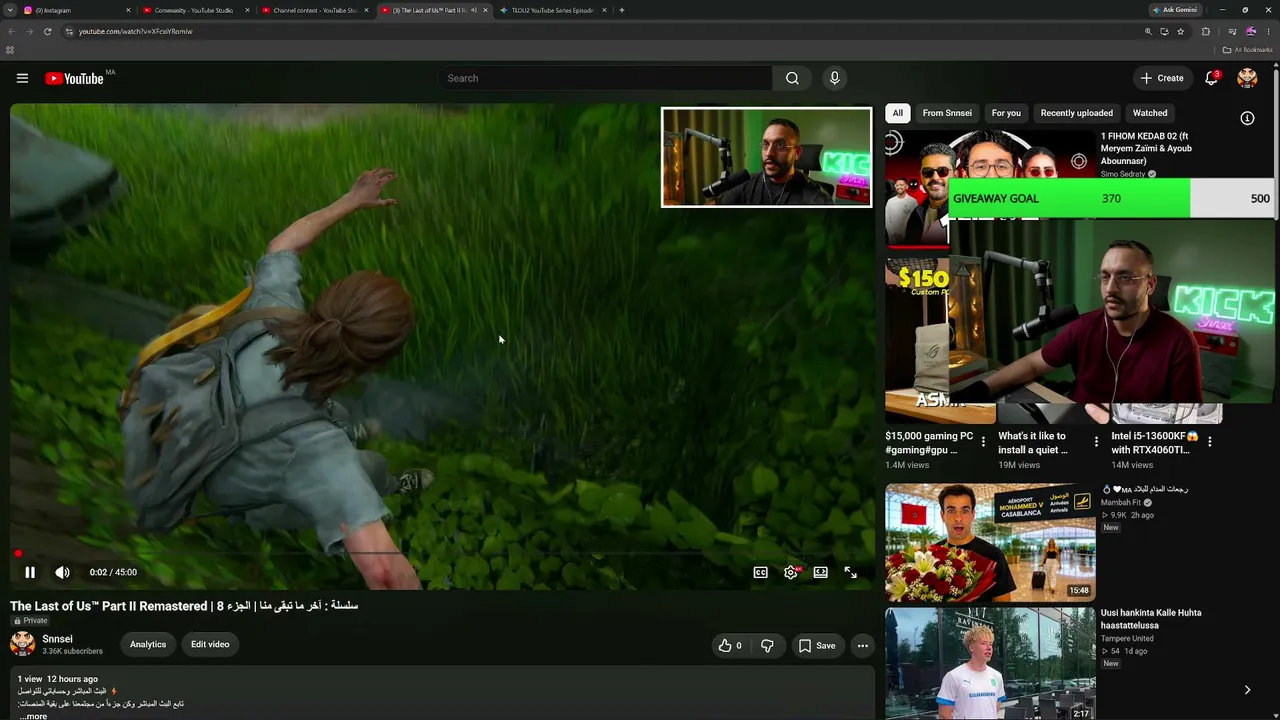Open a new browser tab

[622, 10]
